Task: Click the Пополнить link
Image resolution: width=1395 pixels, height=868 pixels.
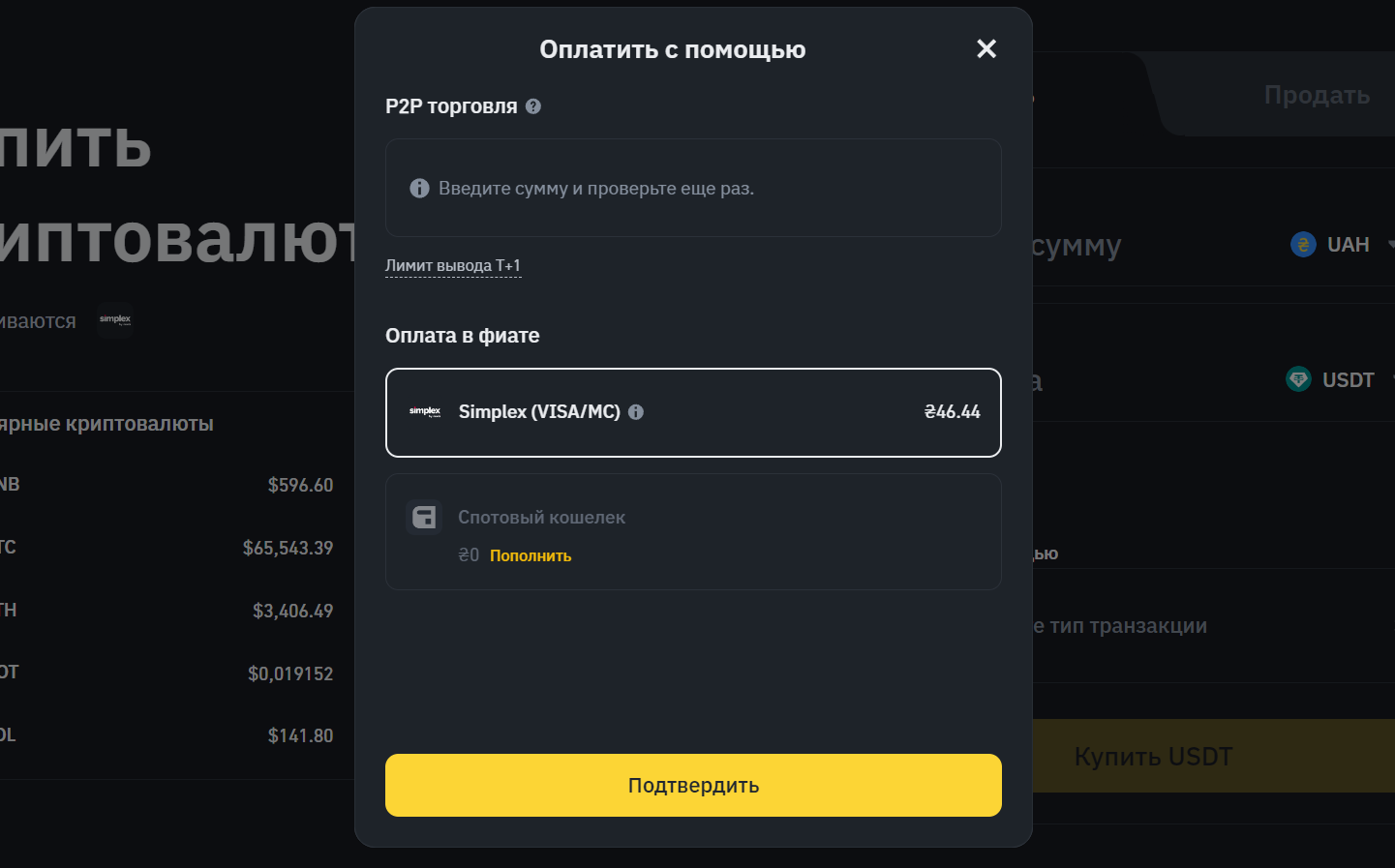Action: point(531,555)
